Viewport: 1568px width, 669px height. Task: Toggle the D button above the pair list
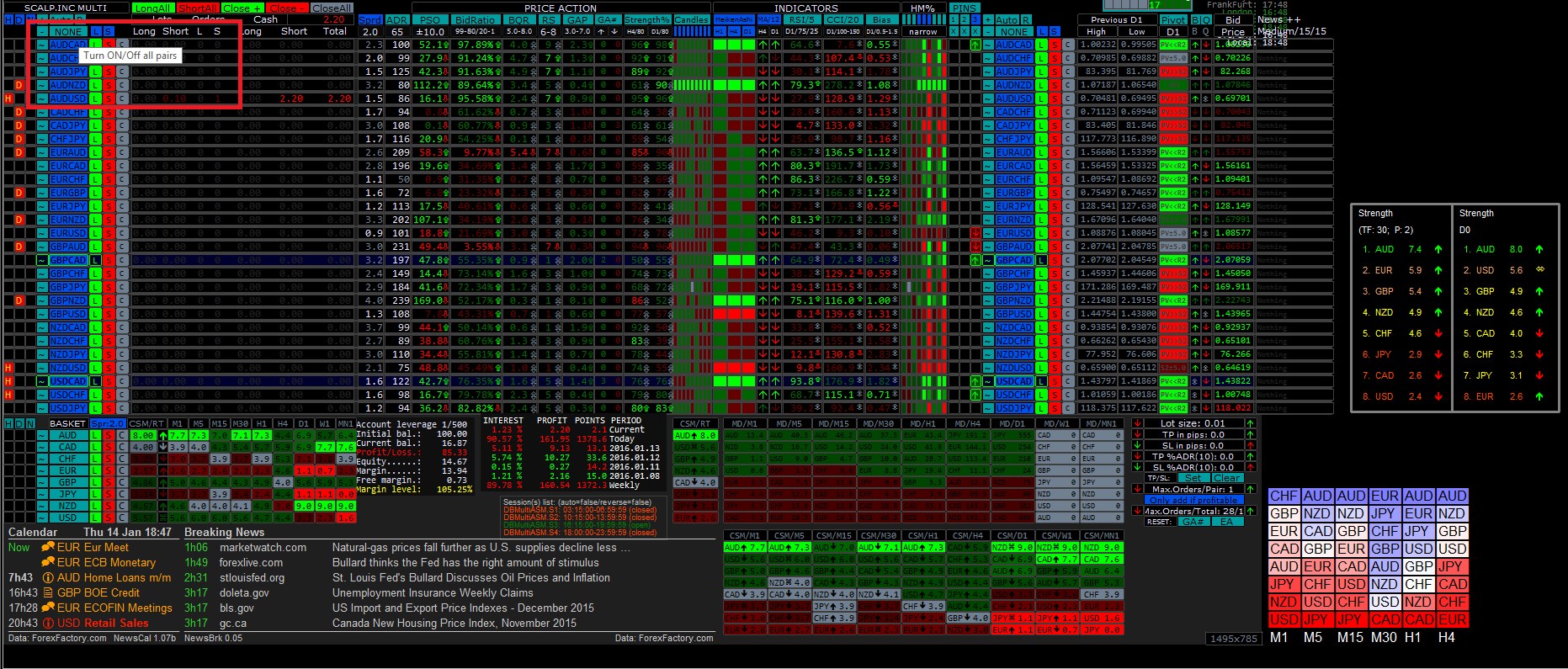click(19, 19)
